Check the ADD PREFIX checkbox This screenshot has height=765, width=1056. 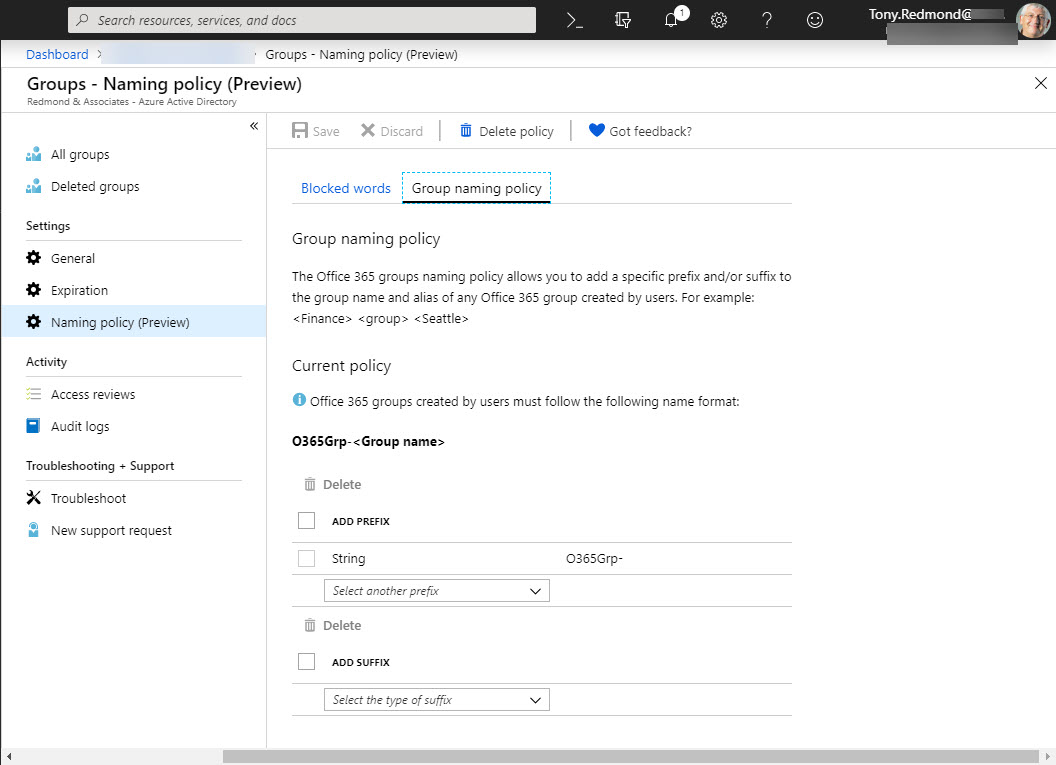[x=307, y=521]
